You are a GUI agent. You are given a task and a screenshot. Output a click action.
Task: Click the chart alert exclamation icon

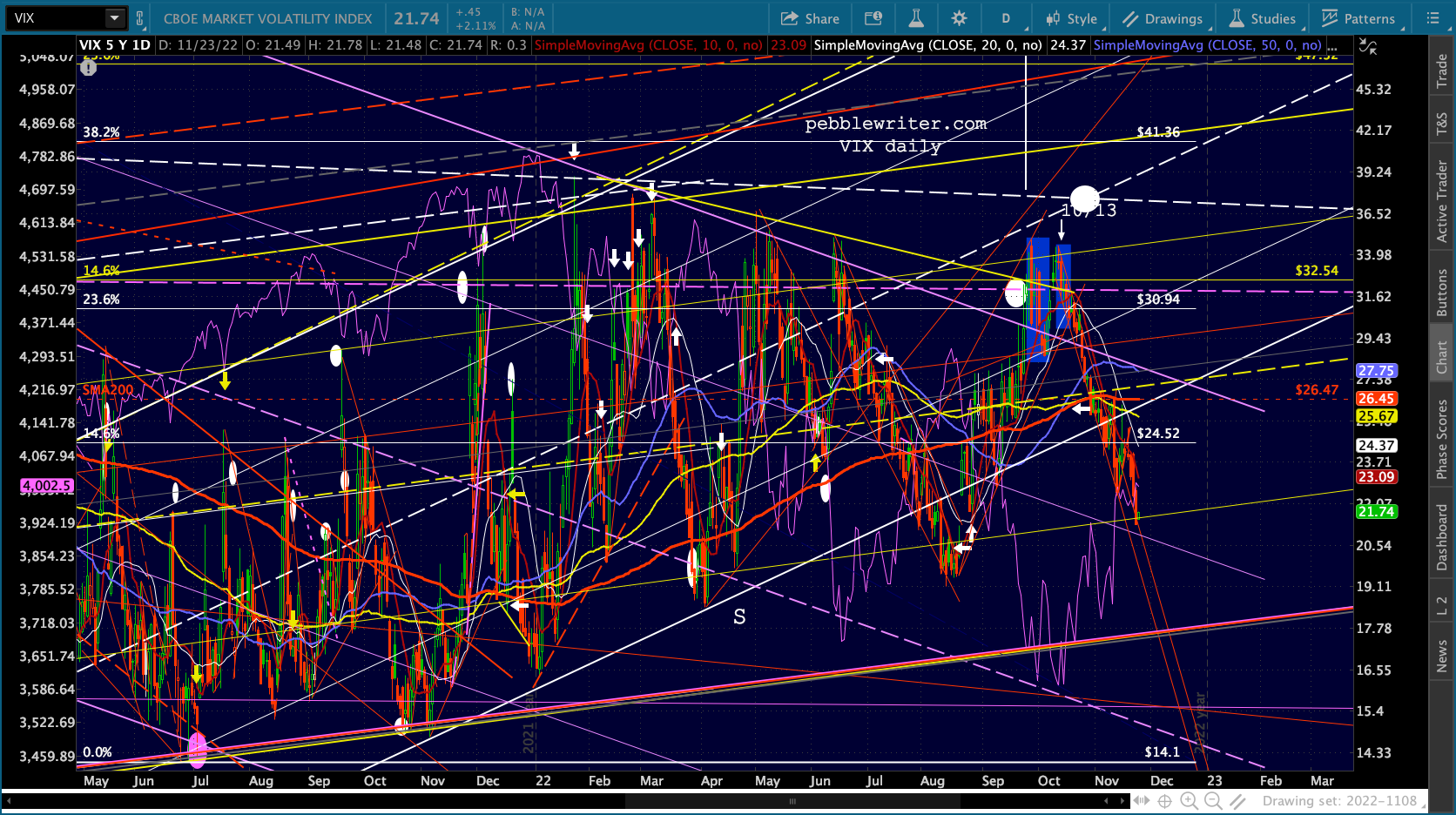click(88, 67)
